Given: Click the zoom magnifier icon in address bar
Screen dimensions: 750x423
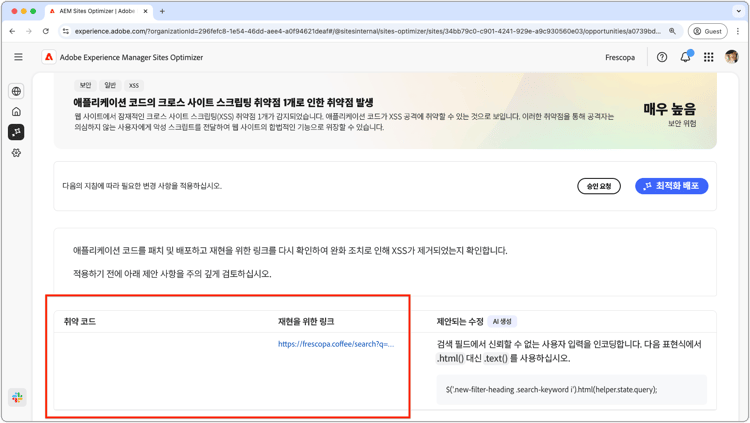Looking at the screenshot, I should 672,31.
